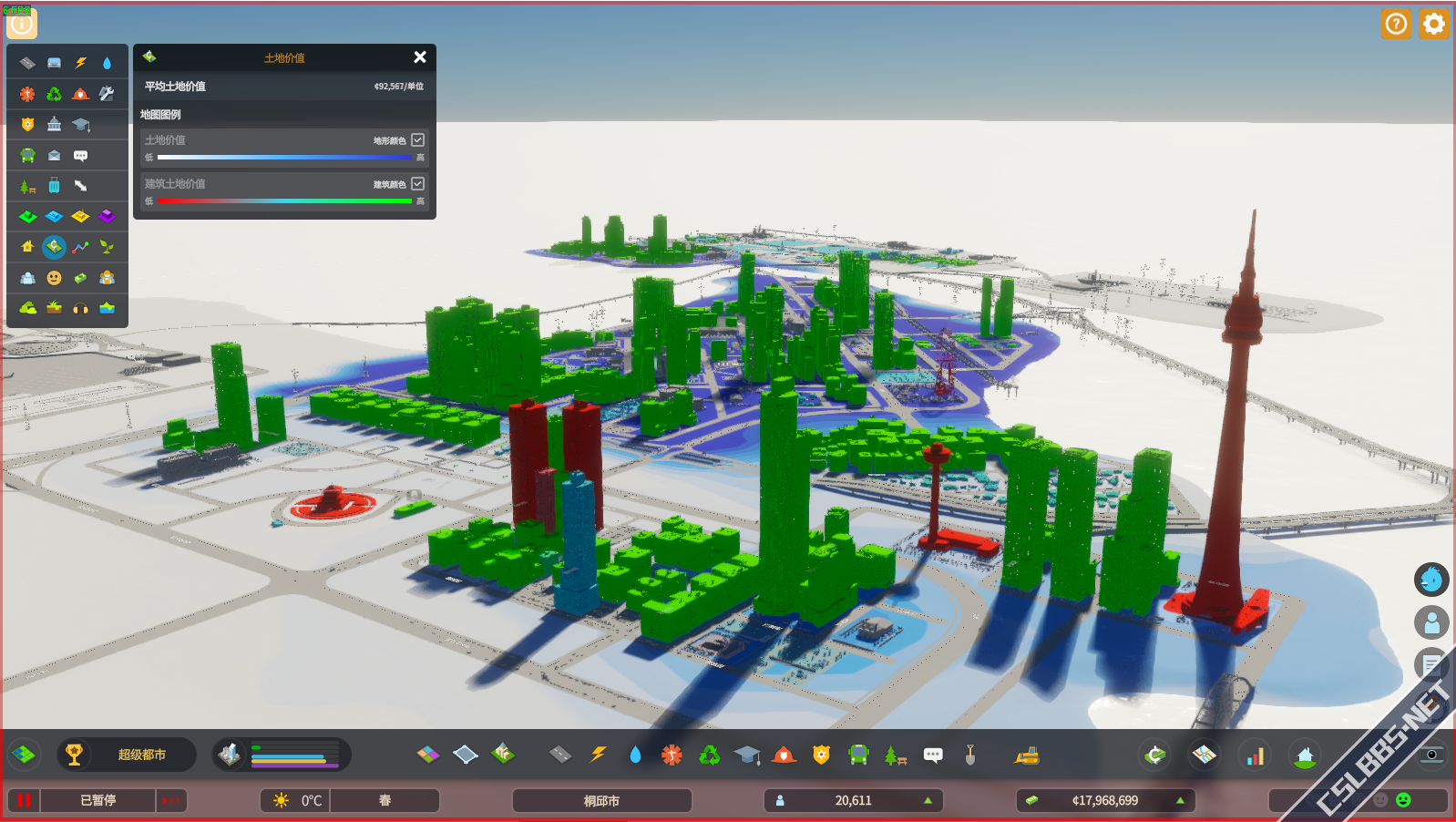Toggle the red pause simulation button
The image size is (1456, 822).
coord(24,800)
